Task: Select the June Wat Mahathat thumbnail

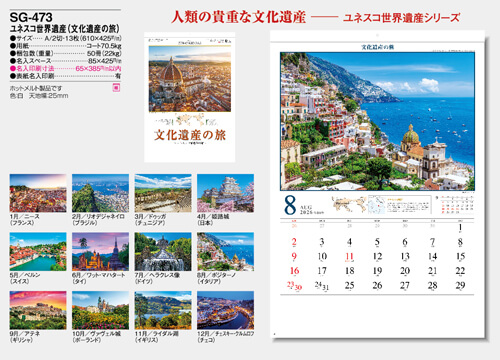Action: coord(100,252)
